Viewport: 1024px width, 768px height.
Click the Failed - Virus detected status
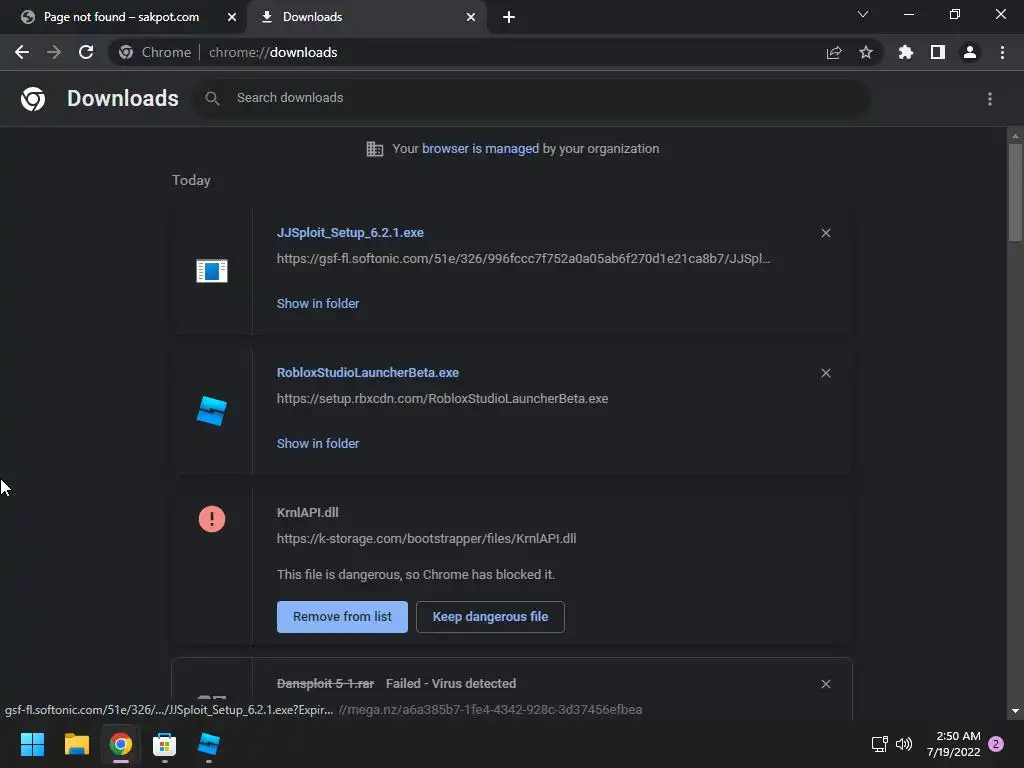(x=451, y=684)
